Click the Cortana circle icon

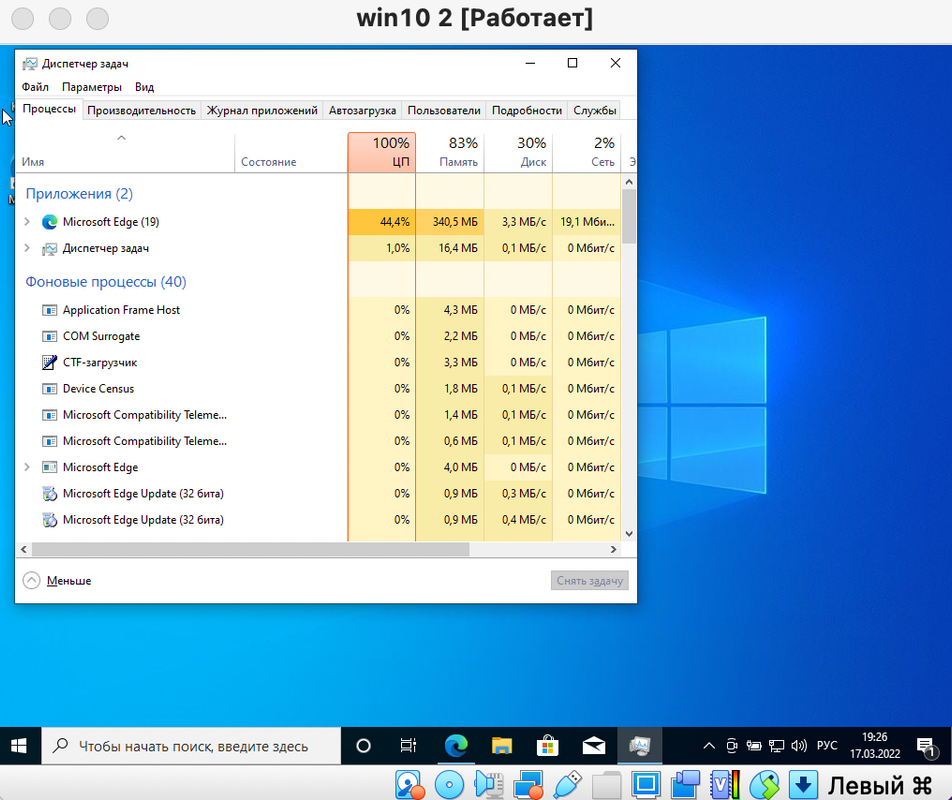pyautogui.click(x=363, y=745)
